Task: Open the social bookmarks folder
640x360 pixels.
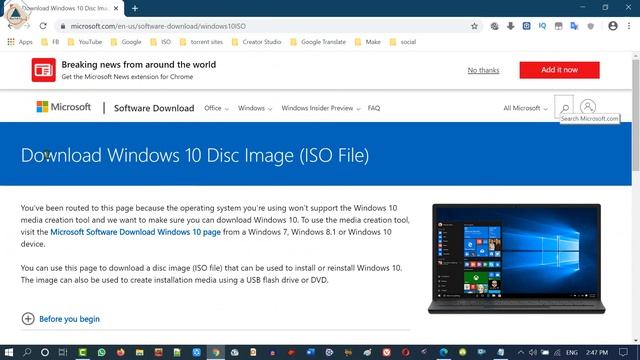Action: click(403, 42)
